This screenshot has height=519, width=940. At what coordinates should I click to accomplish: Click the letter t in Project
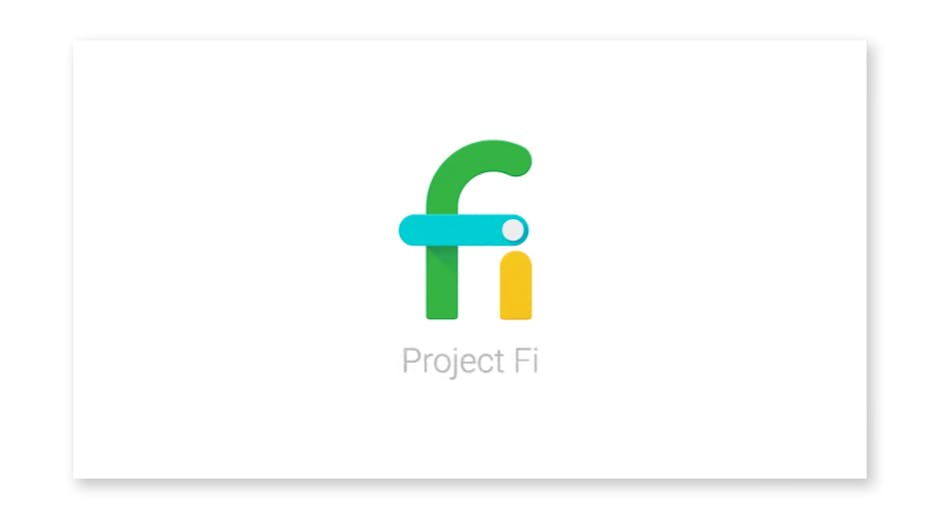click(499, 362)
